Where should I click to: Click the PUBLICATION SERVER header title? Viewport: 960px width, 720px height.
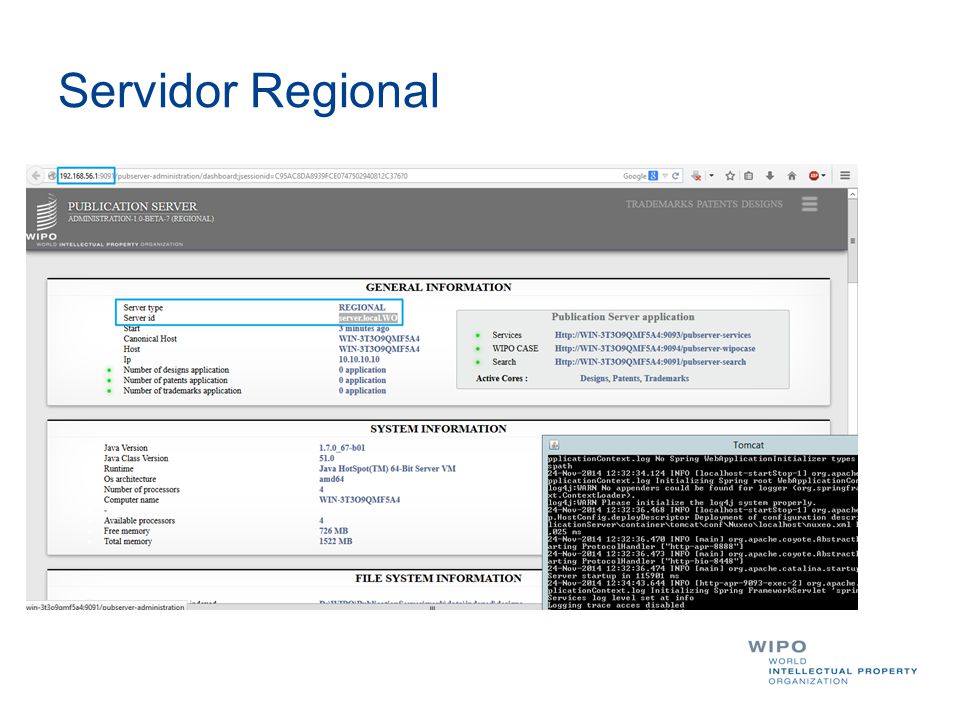click(132, 206)
